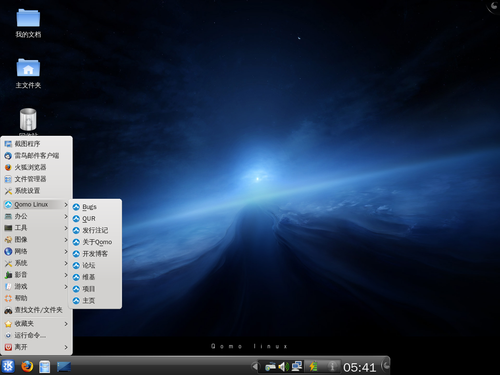Select the Qomo Linux menu item

pyautogui.click(x=36, y=204)
